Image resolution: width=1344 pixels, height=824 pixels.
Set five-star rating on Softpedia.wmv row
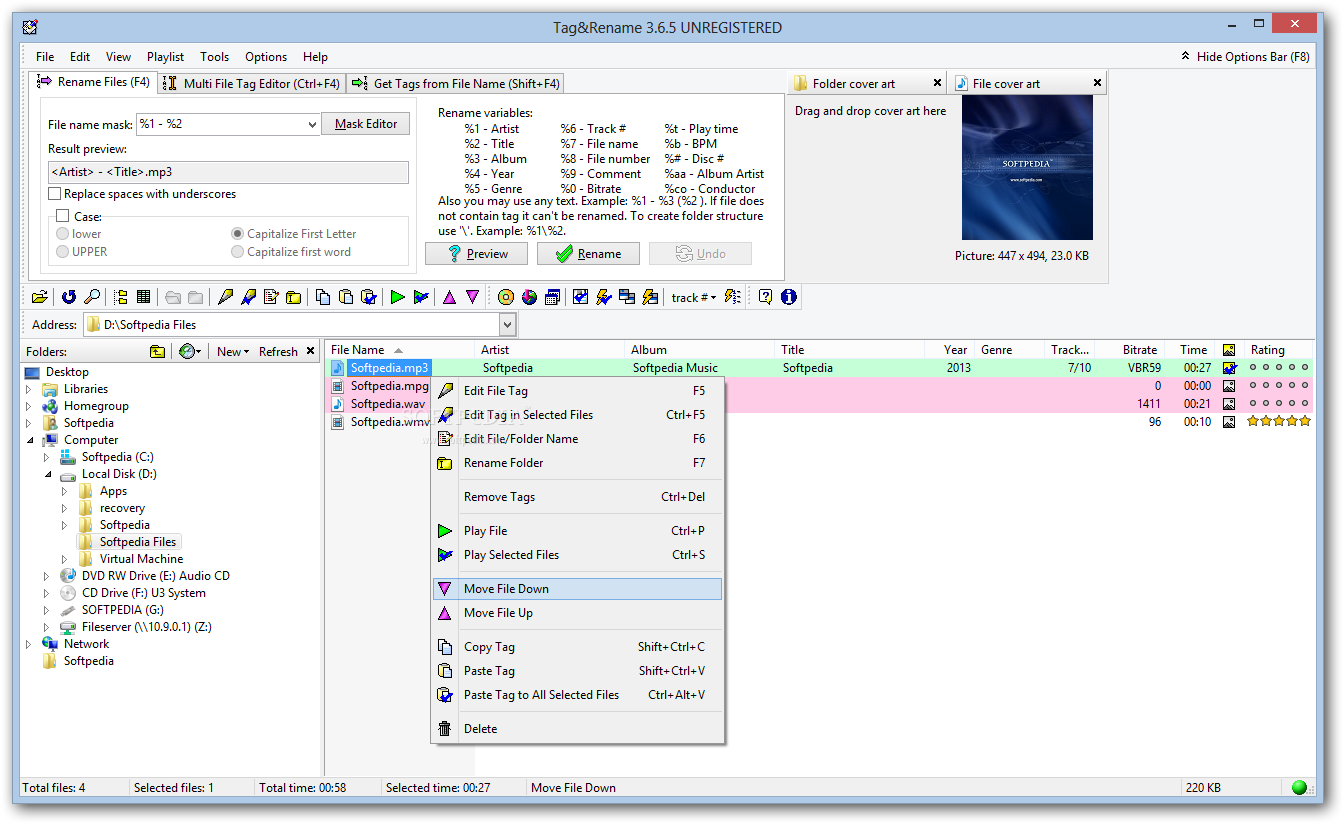pyautogui.click(x=1304, y=422)
